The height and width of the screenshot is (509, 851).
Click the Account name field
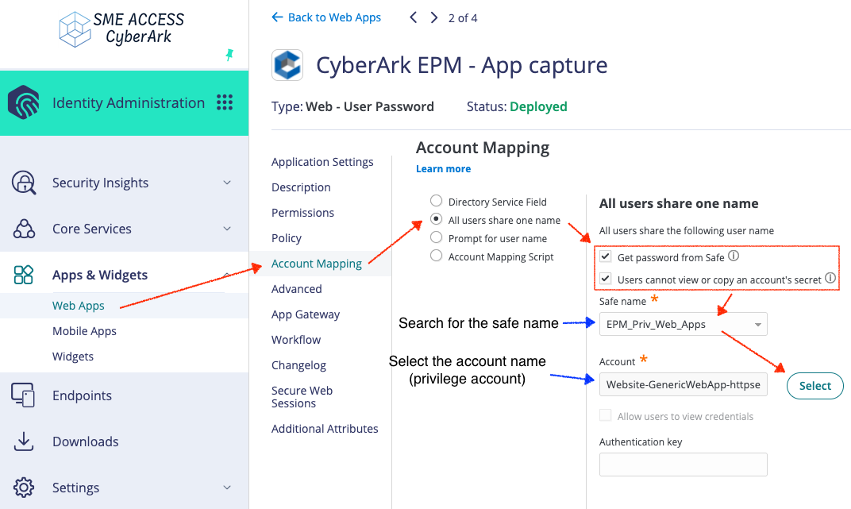683,384
